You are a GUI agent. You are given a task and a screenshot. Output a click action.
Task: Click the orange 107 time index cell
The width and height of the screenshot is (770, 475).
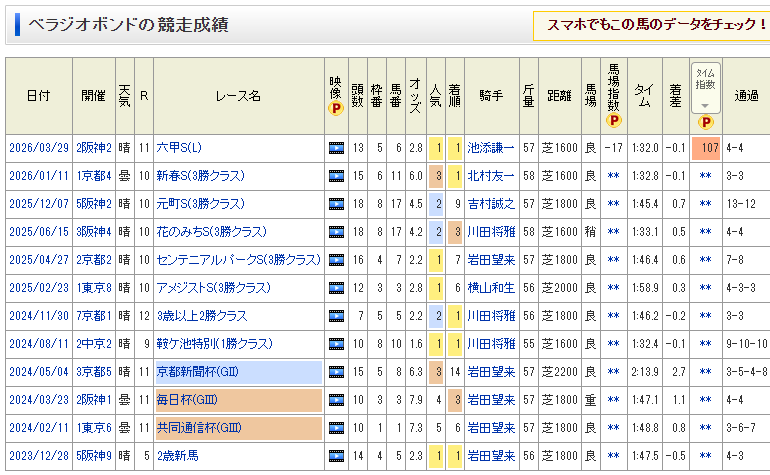point(705,148)
